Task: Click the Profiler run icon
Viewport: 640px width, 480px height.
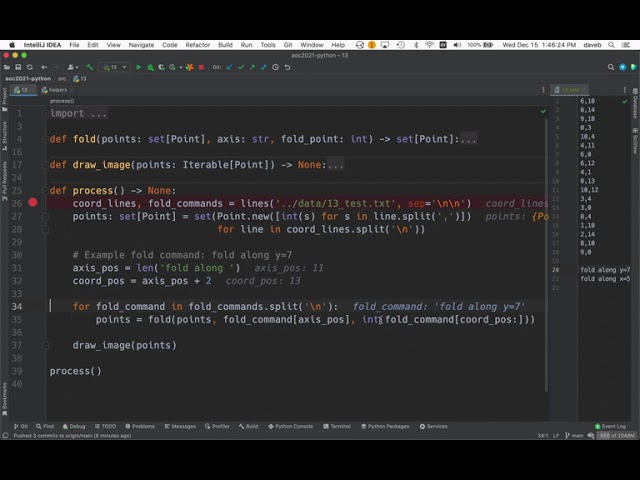Action: tap(172, 67)
